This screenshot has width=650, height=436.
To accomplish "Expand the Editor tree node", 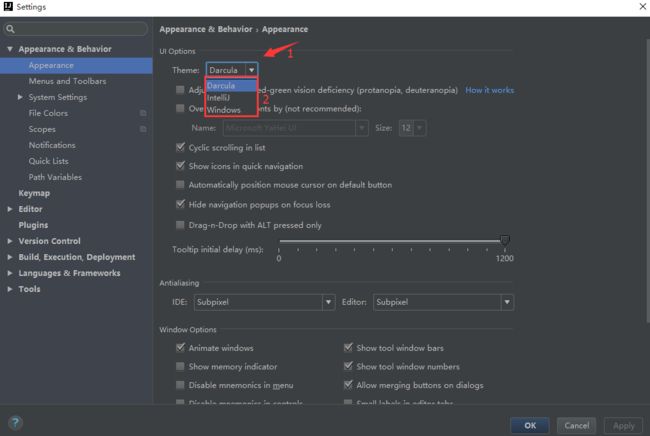I will [x=10, y=209].
